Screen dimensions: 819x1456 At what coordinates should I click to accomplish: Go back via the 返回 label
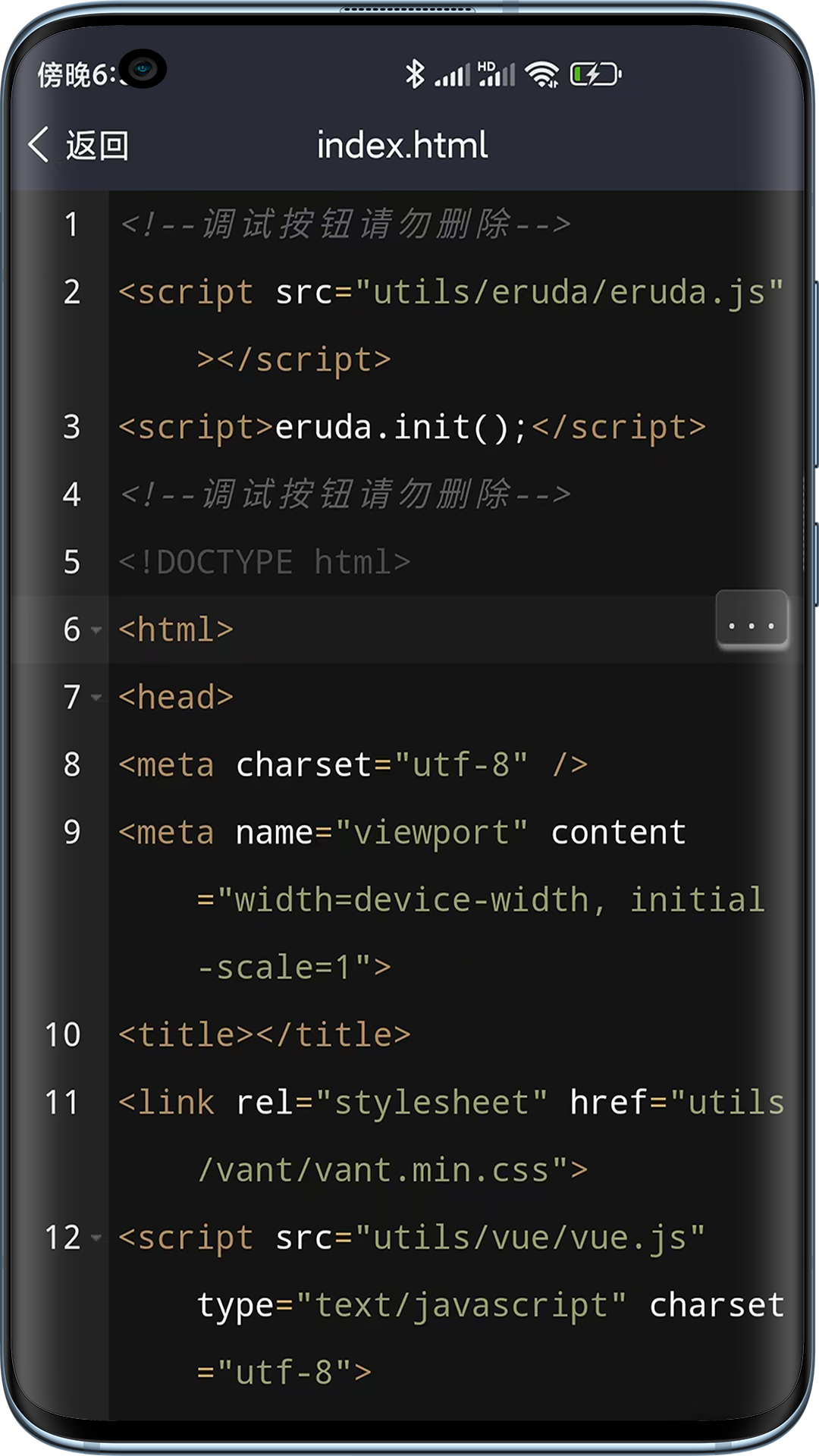click(x=97, y=145)
